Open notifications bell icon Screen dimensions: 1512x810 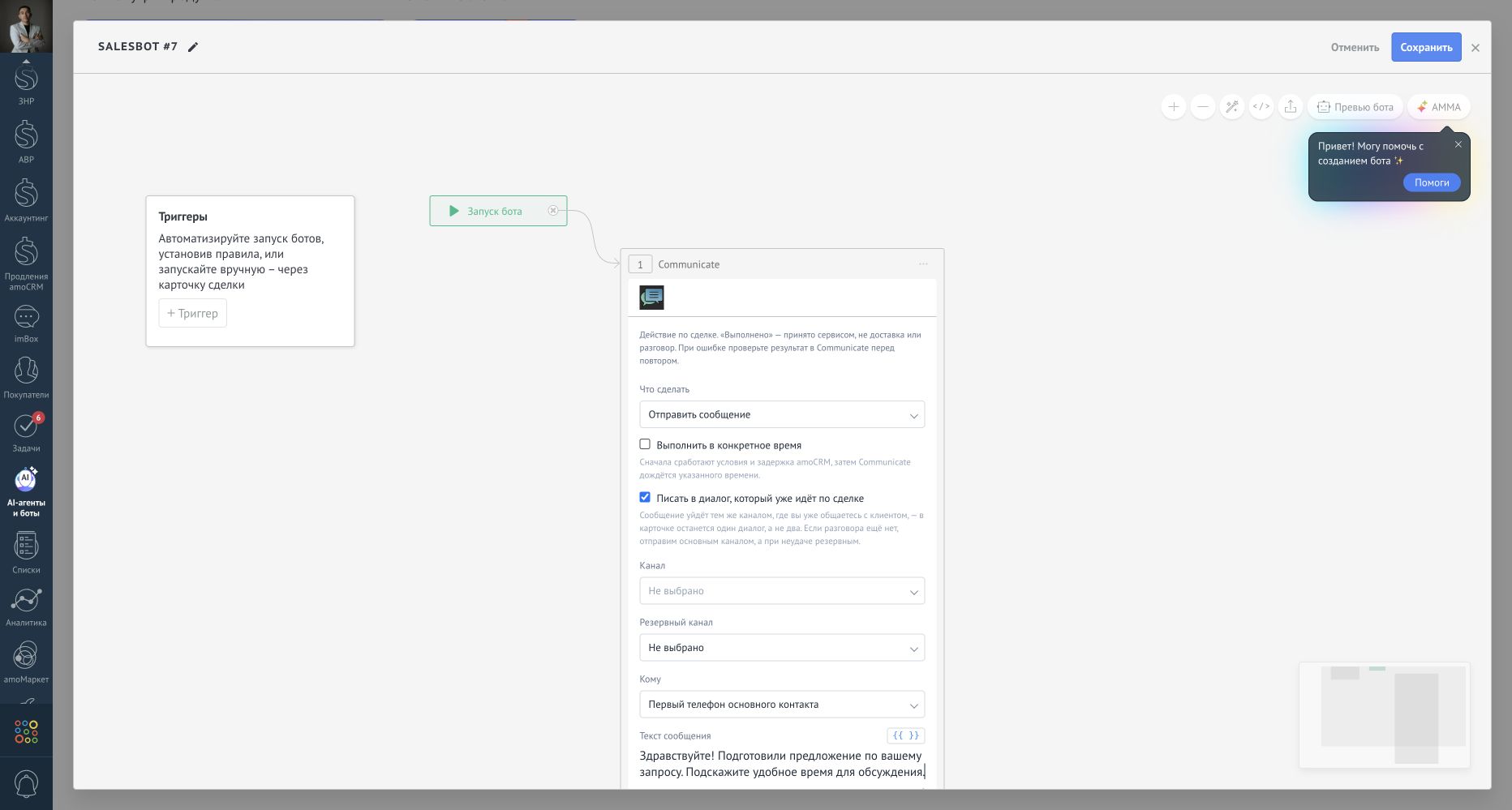pos(26,783)
